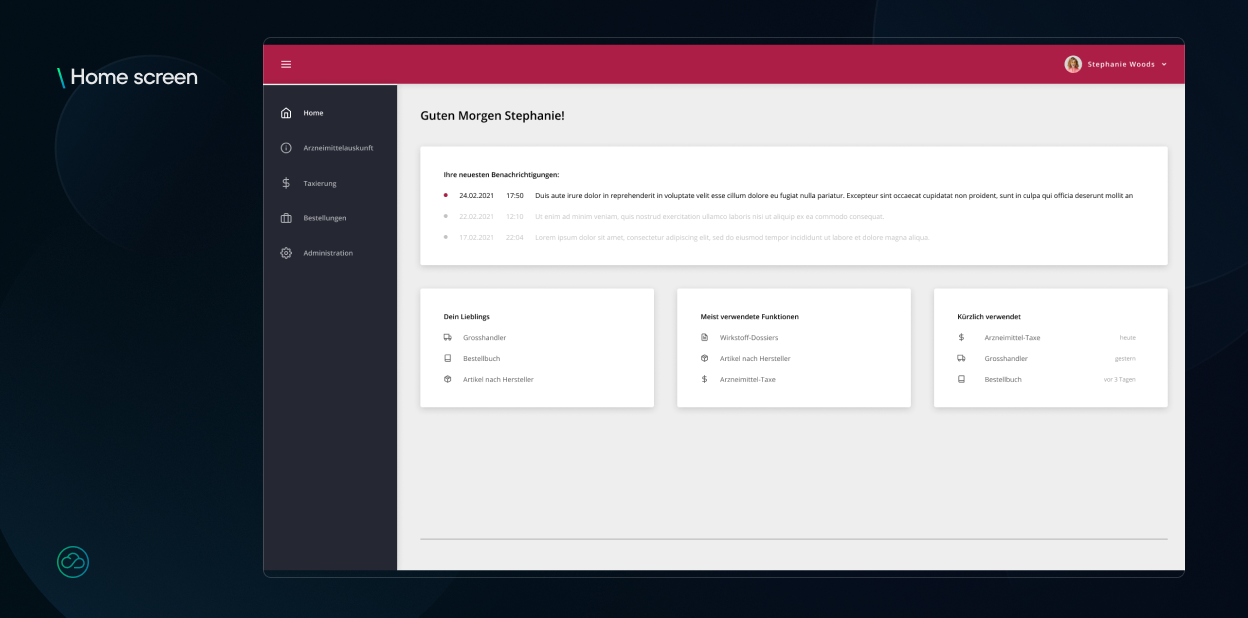Open Bestellbuch link in Dein Lieblings card

tap(482, 359)
